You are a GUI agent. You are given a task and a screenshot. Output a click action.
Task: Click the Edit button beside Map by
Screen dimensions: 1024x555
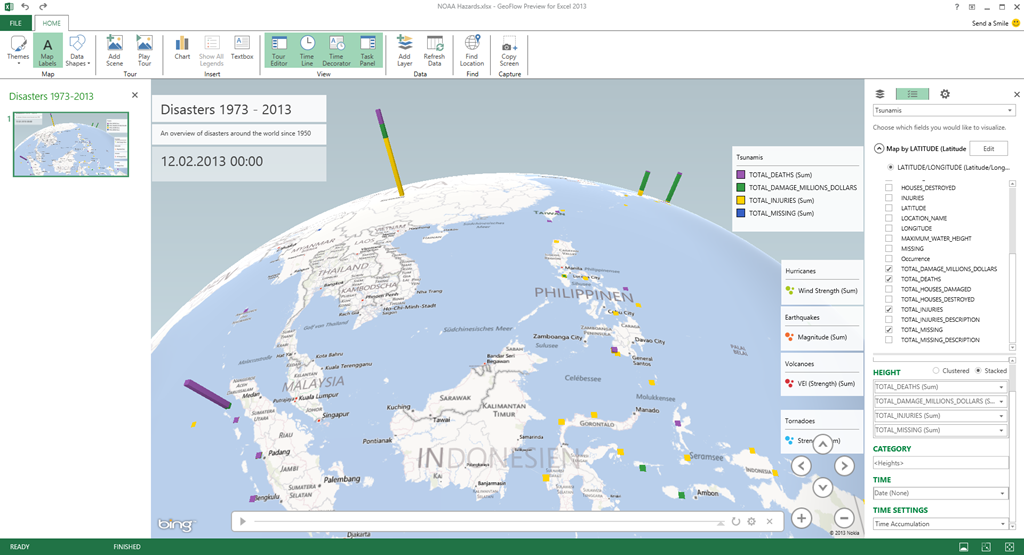(x=988, y=148)
